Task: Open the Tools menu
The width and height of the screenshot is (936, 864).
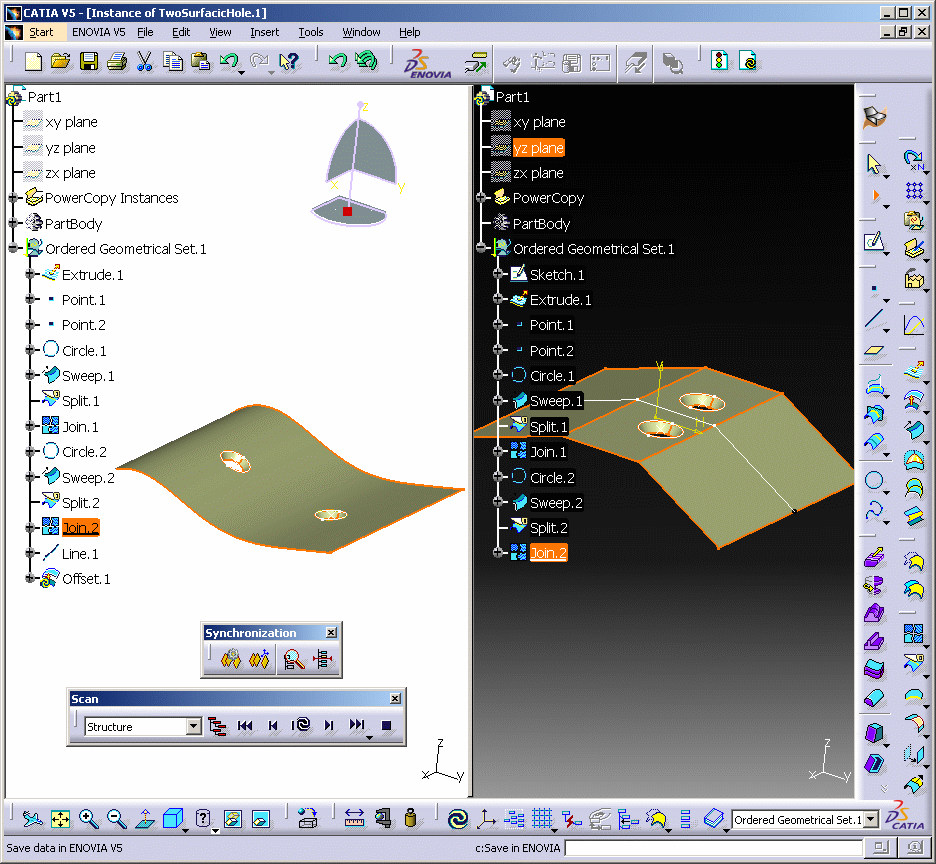Action: [x=311, y=32]
